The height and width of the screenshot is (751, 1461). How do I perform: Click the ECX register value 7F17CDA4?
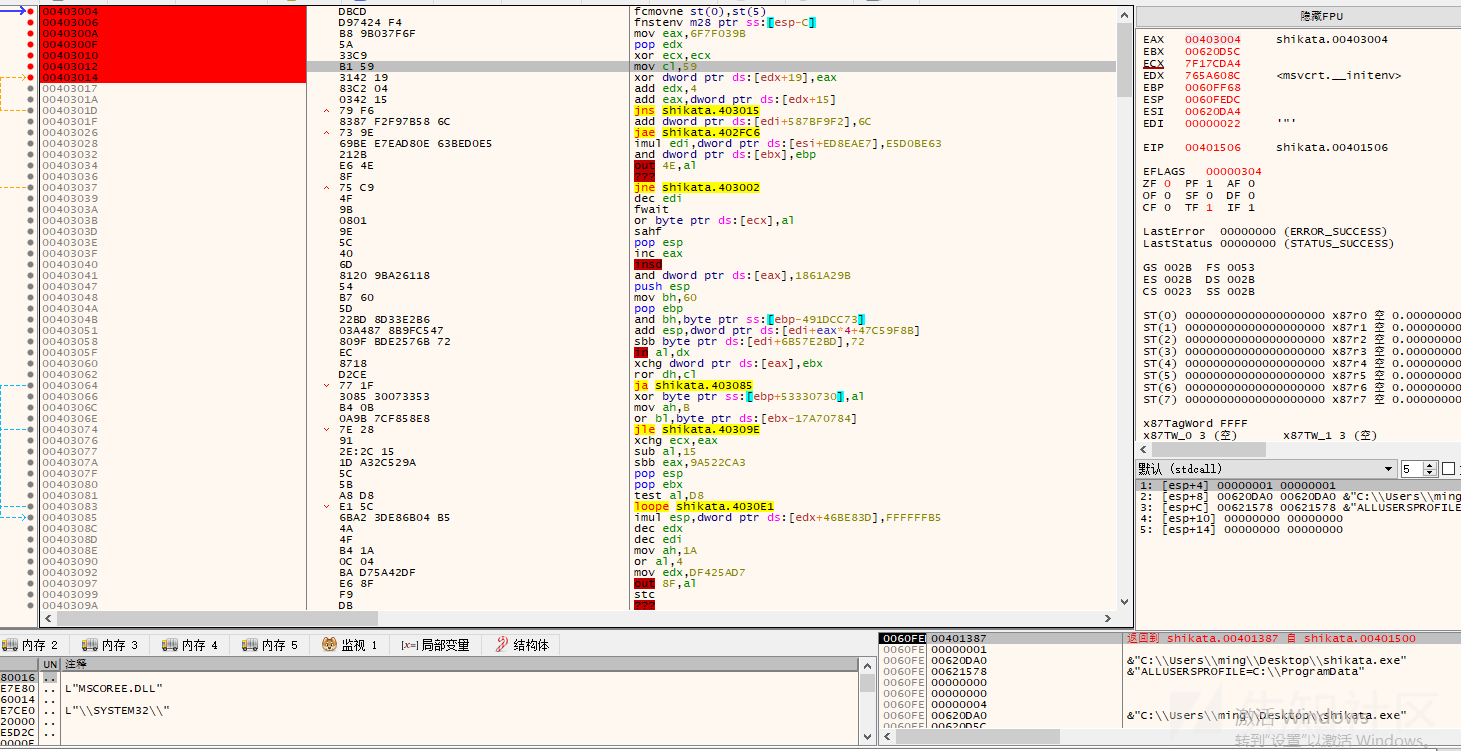tap(1215, 63)
